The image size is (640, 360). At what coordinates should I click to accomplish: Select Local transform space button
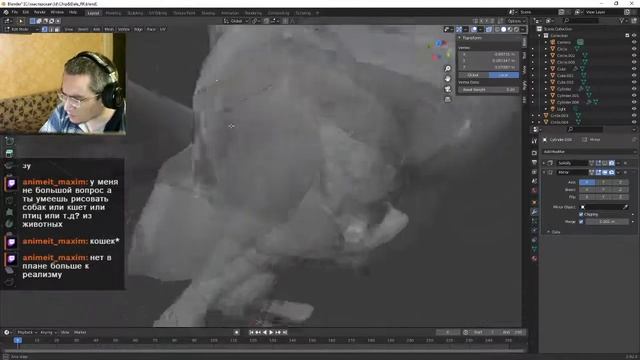pos(504,75)
